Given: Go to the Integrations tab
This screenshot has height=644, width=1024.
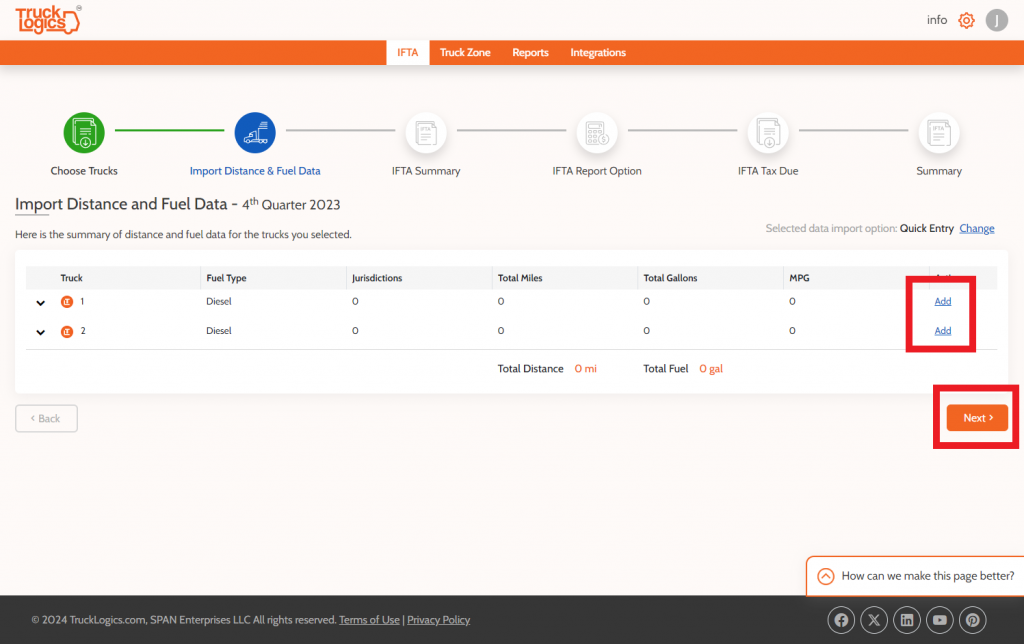Looking at the screenshot, I should point(598,52).
